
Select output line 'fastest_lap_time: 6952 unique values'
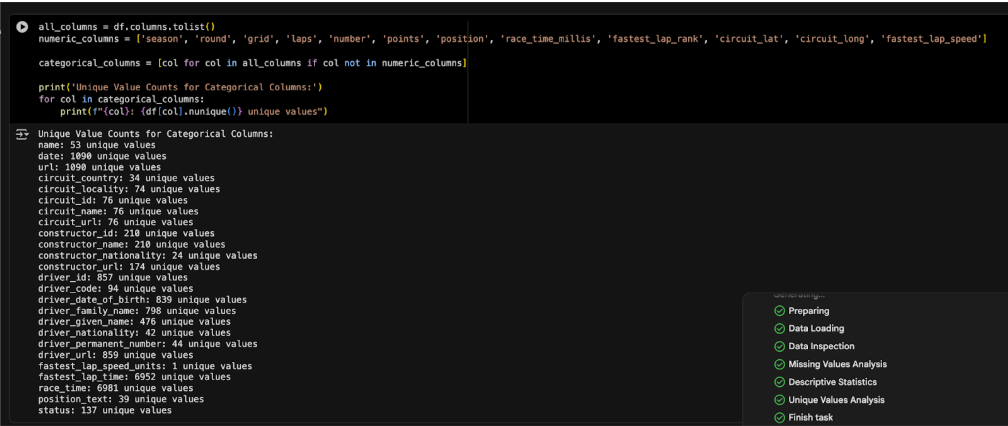tap(134, 377)
